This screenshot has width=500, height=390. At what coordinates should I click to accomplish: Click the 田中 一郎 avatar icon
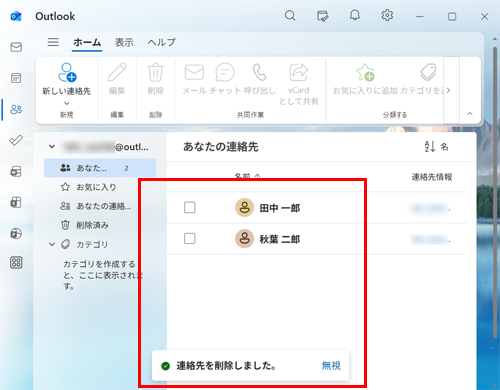(x=245, y=207)
